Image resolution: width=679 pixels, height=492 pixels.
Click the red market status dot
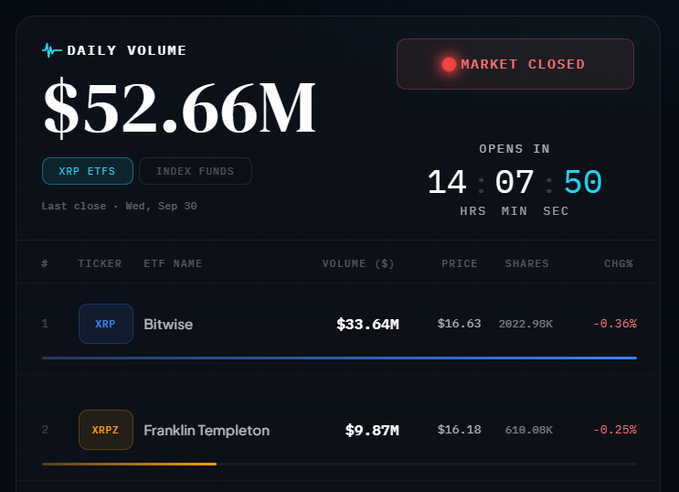pos(449,65)
